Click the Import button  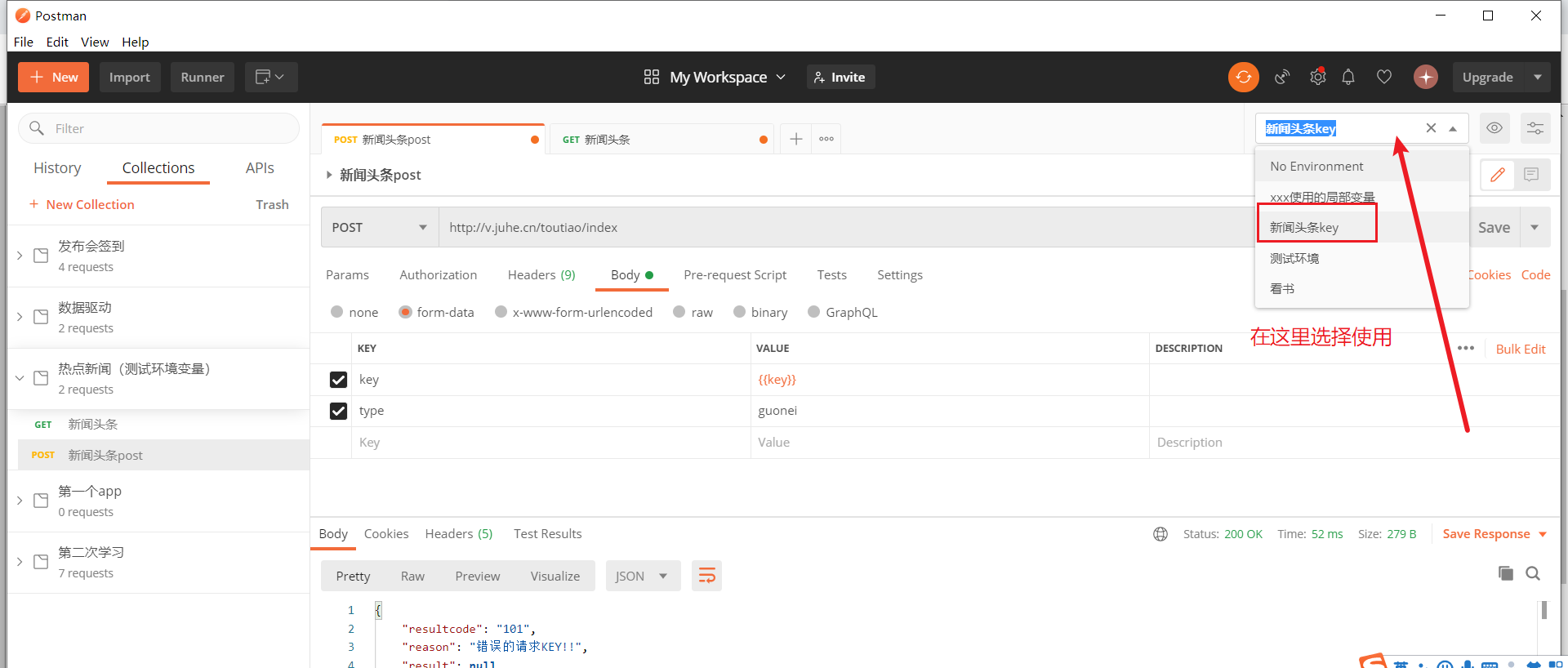pos(130,77)
